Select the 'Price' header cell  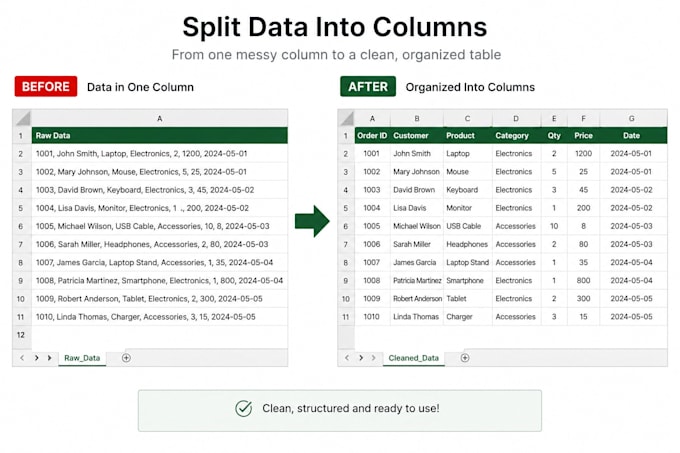pyautogui.click(x=583, y=136)
